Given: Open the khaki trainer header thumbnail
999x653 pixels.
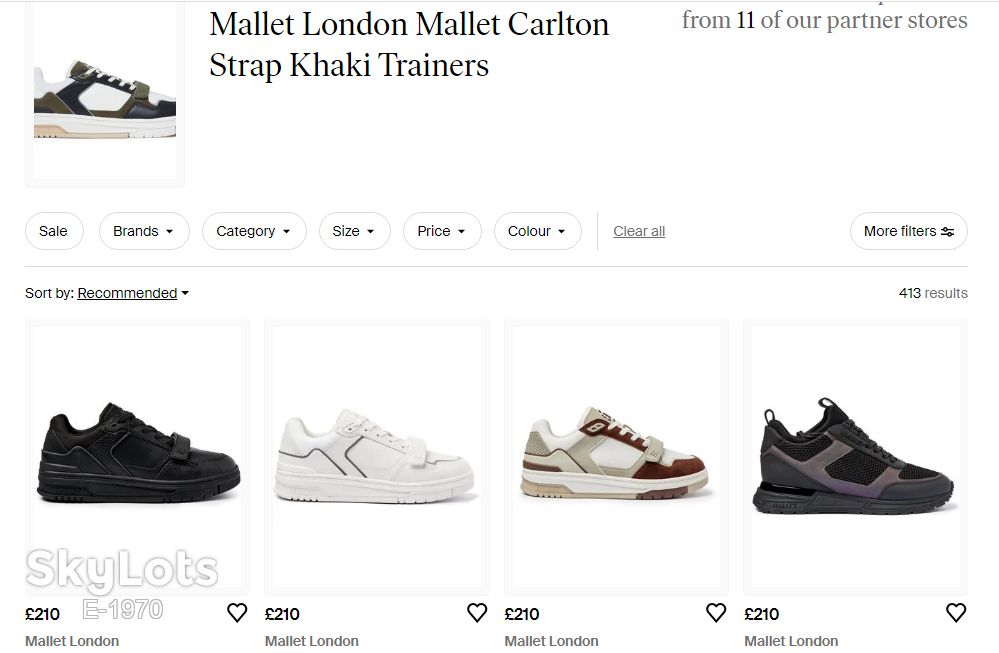Looking at the screenshot, I should coord(104,94).
